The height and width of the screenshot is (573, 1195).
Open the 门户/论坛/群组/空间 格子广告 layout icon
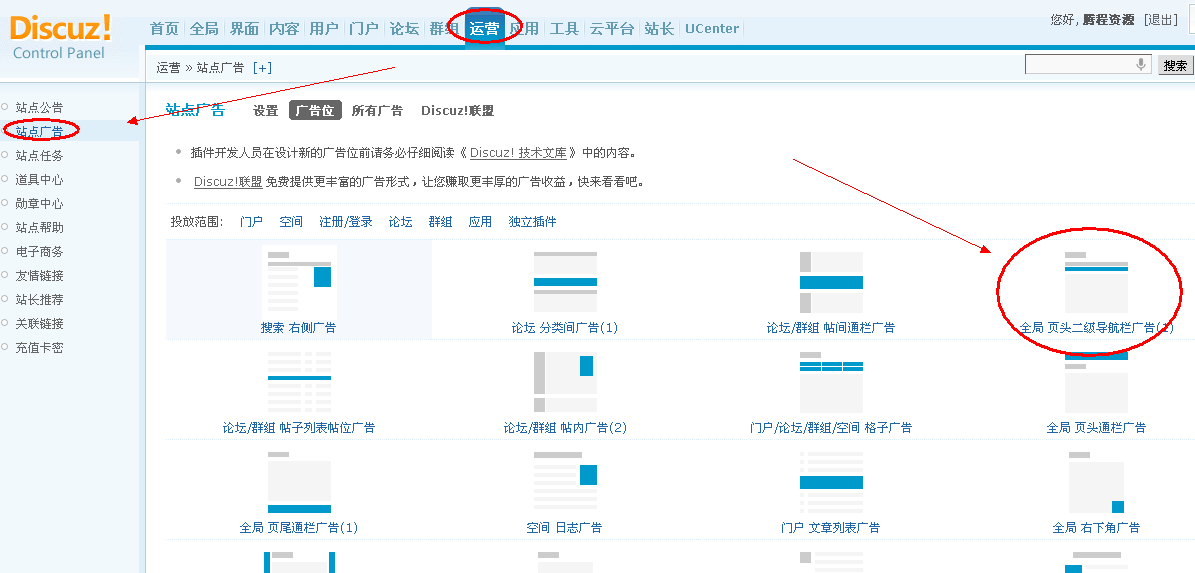[x=831, y=383]
